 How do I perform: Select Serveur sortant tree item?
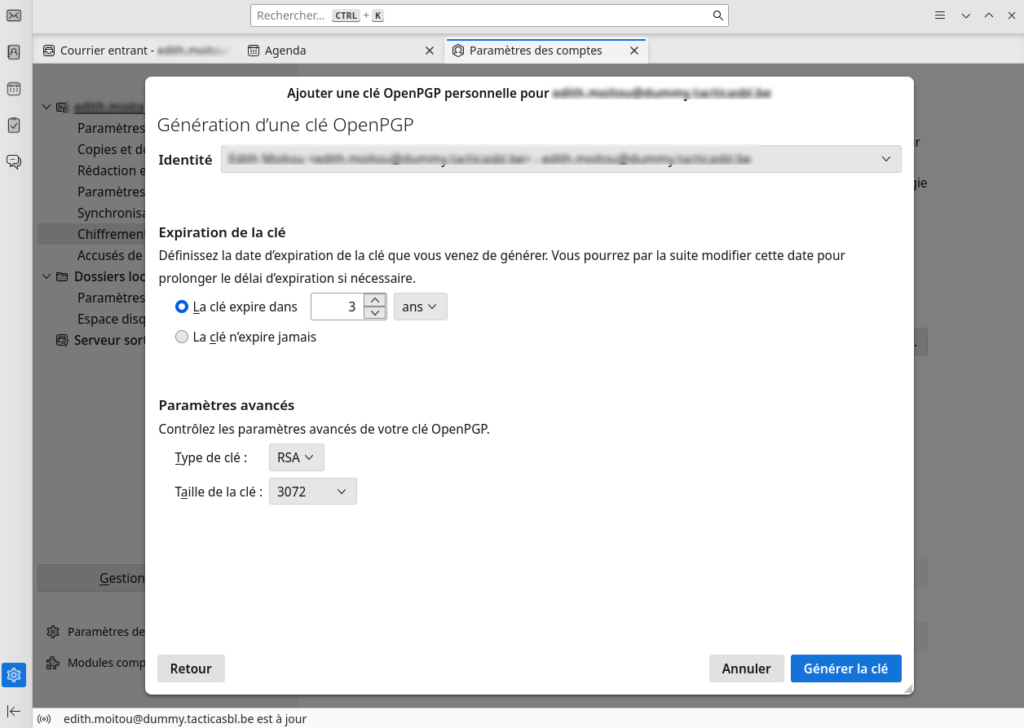pos(109,340)
